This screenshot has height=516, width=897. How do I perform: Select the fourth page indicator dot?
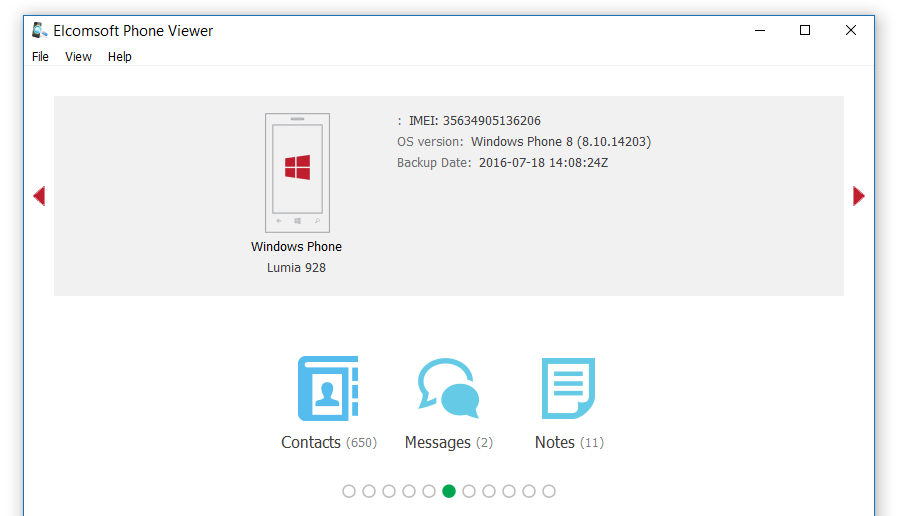[409, 491]
